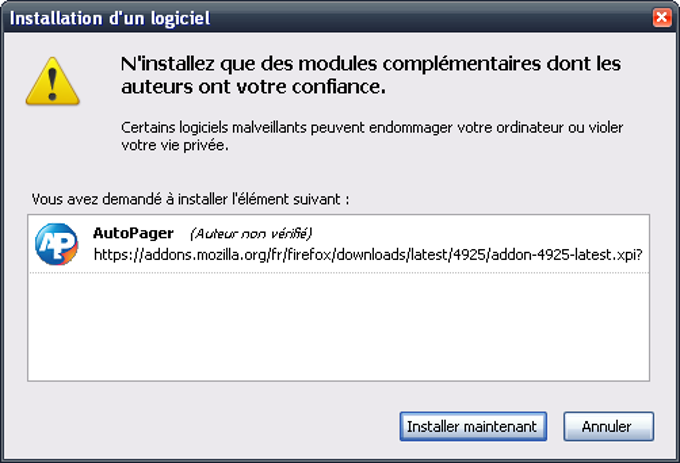Image resolution: width=680 pixels, height=463 pixels.
Task: Click blank dialog area left of Installer maintenant
Action: (x=208, y=427)
